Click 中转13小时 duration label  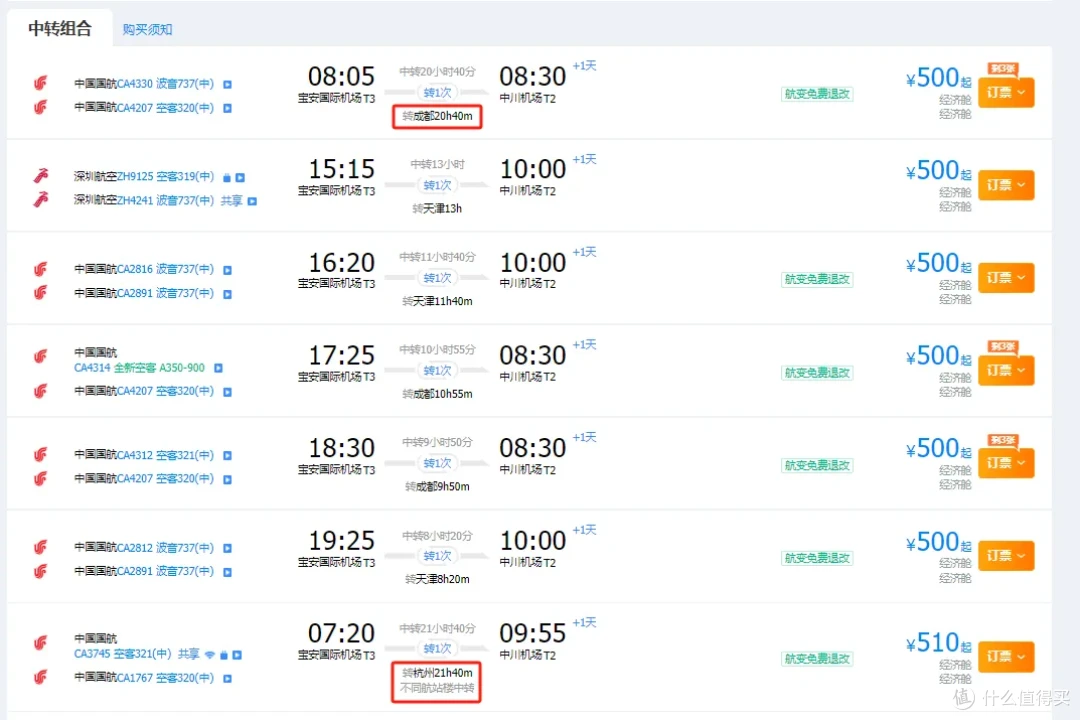437,164
